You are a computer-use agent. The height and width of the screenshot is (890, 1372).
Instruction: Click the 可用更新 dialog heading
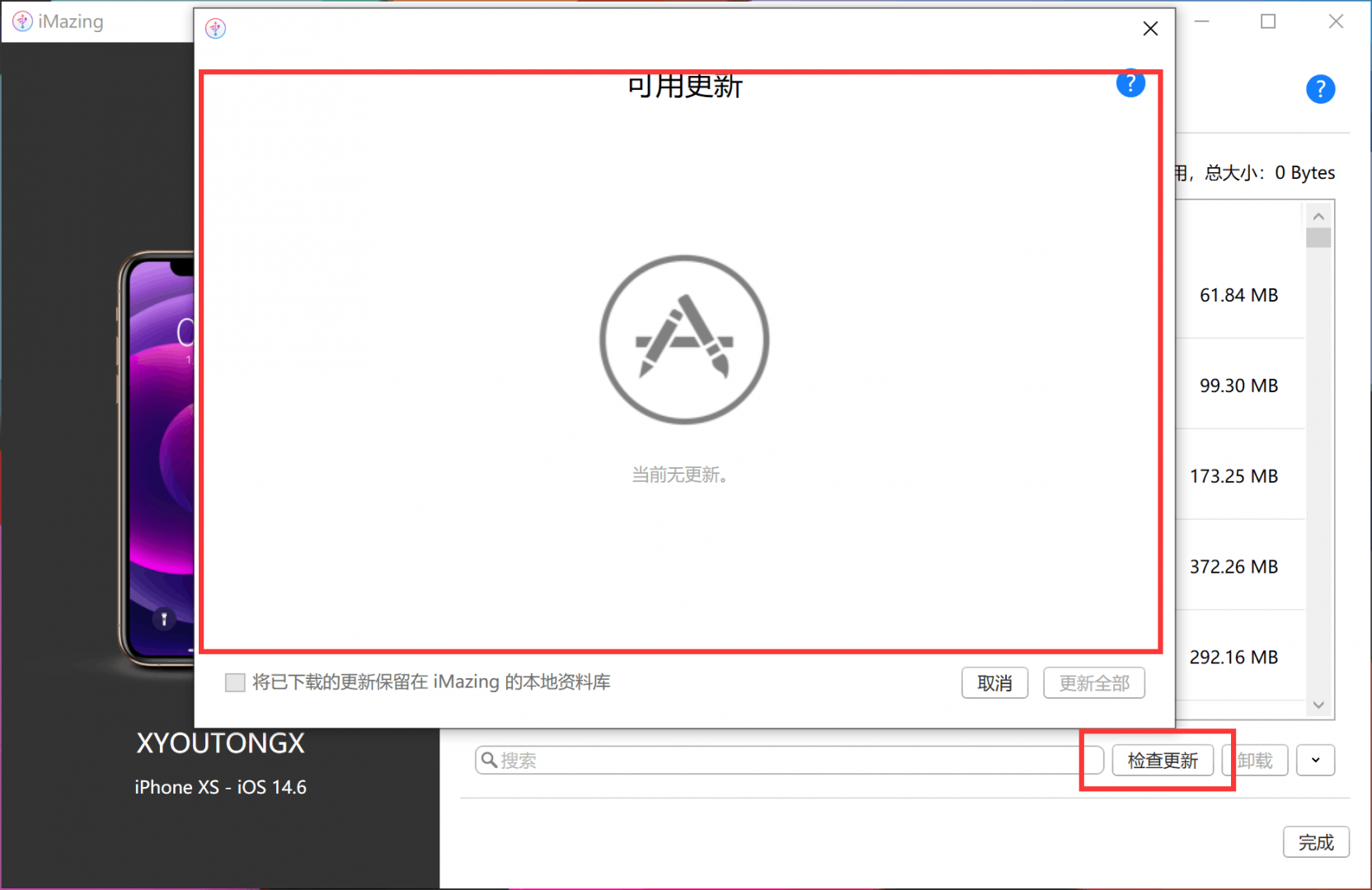tap(684, 87)
